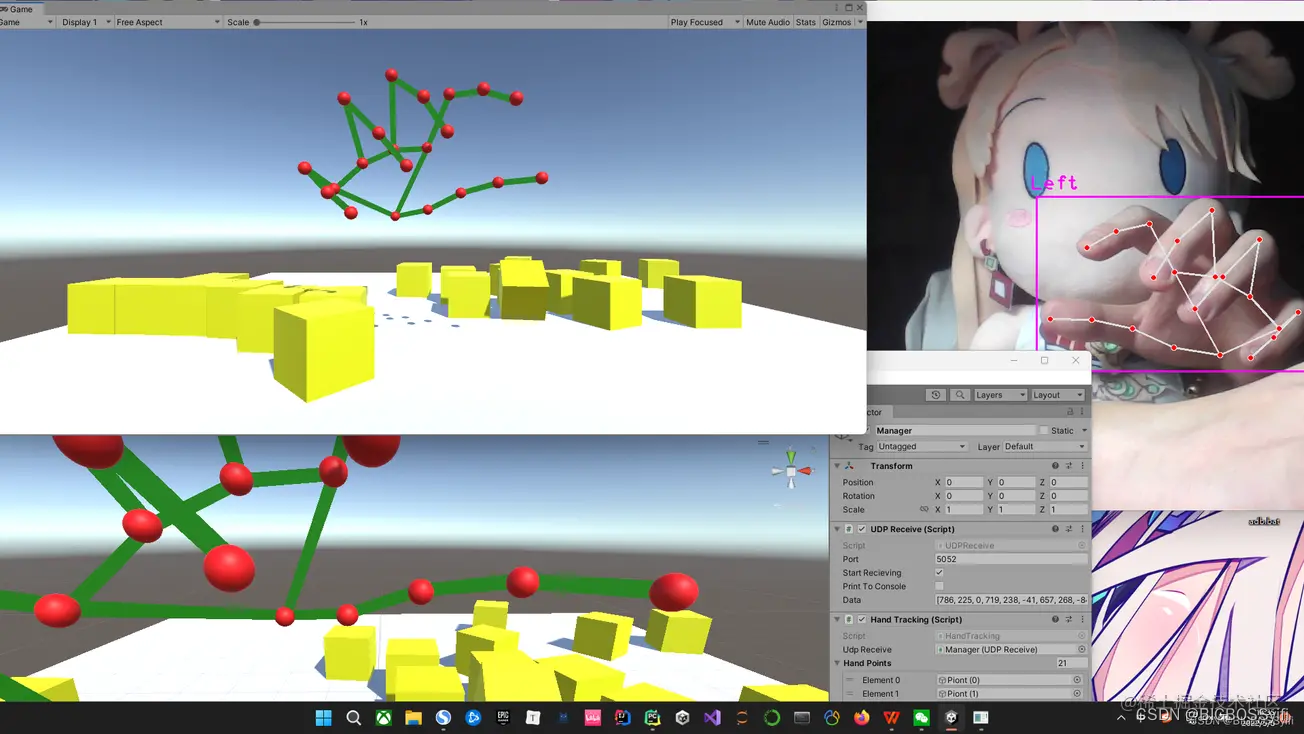Disable the UDP Receive script checkbox
Screen dimensions: 1304x734
click(x=862, y=529)
